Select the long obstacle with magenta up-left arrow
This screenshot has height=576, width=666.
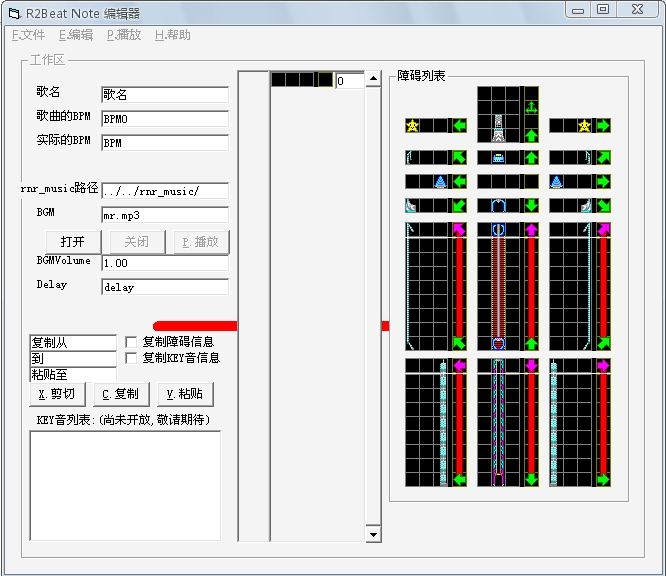coord(436,286)
